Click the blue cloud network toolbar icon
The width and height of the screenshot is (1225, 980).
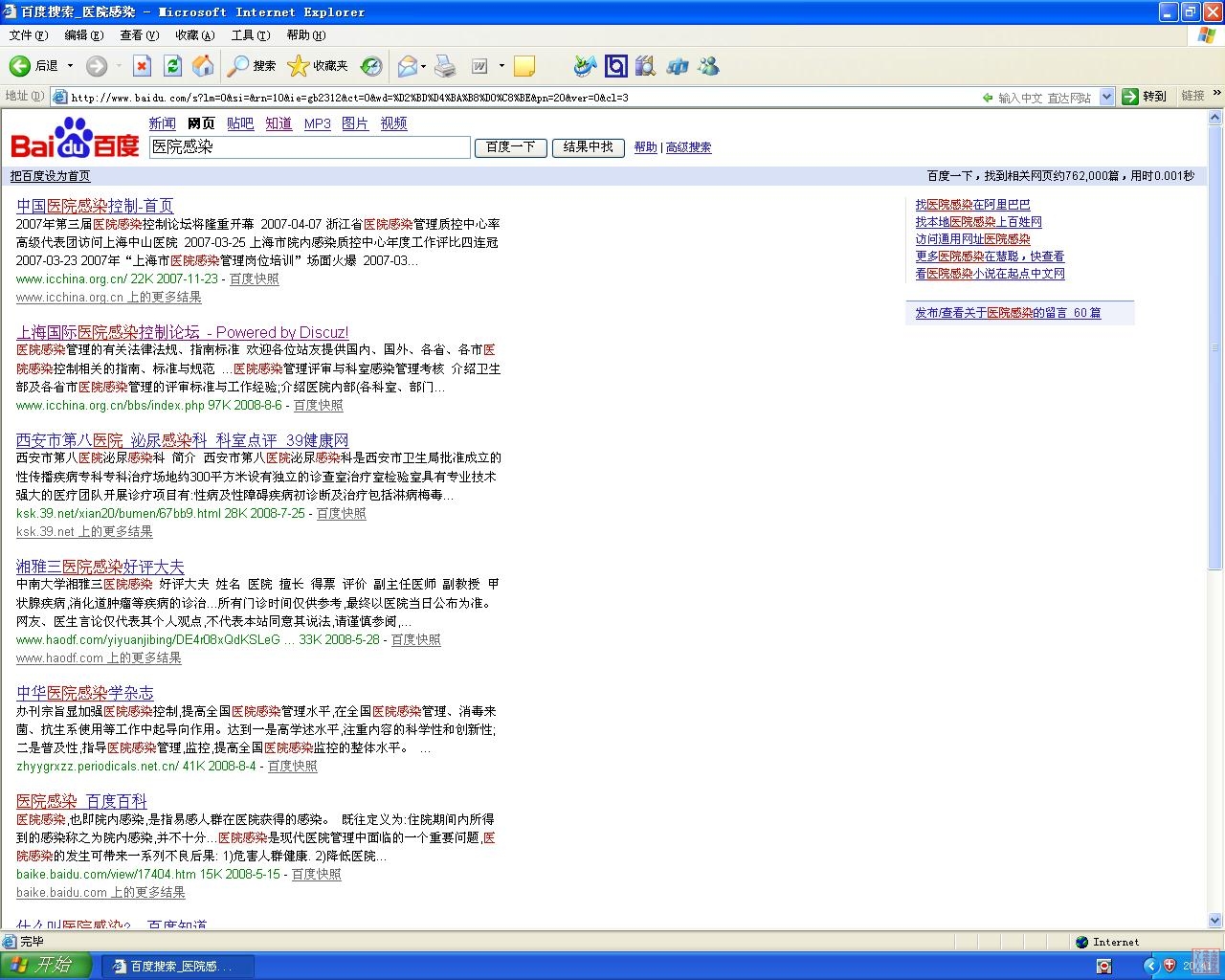pyautogui.click(x=678, y=66)
